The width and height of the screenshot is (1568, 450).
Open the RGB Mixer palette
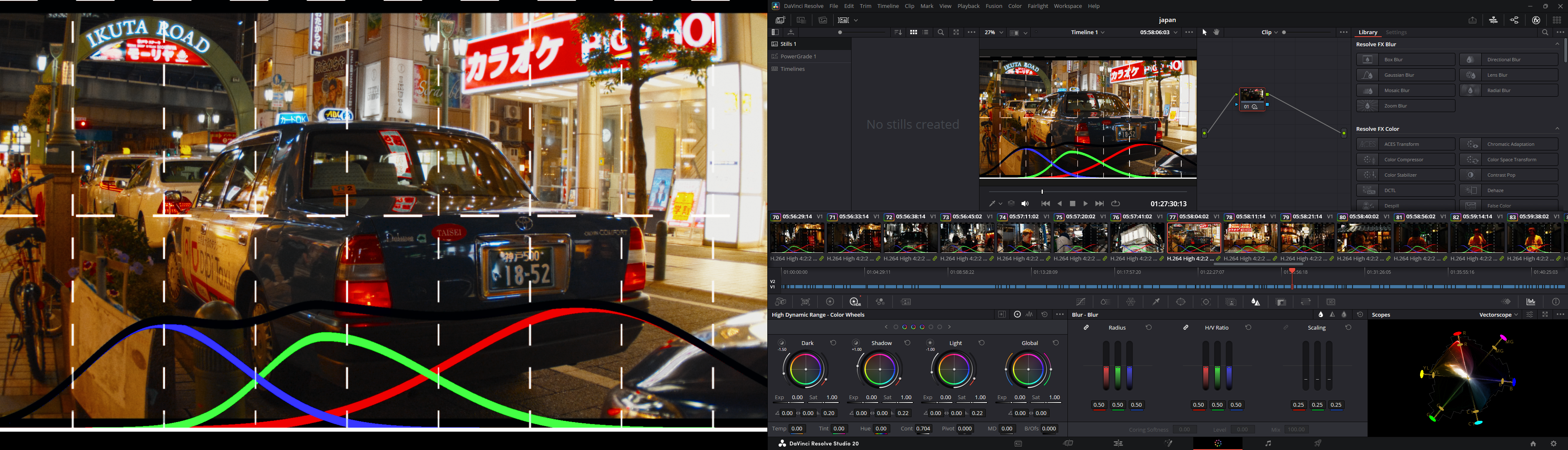tap(880, 302)
